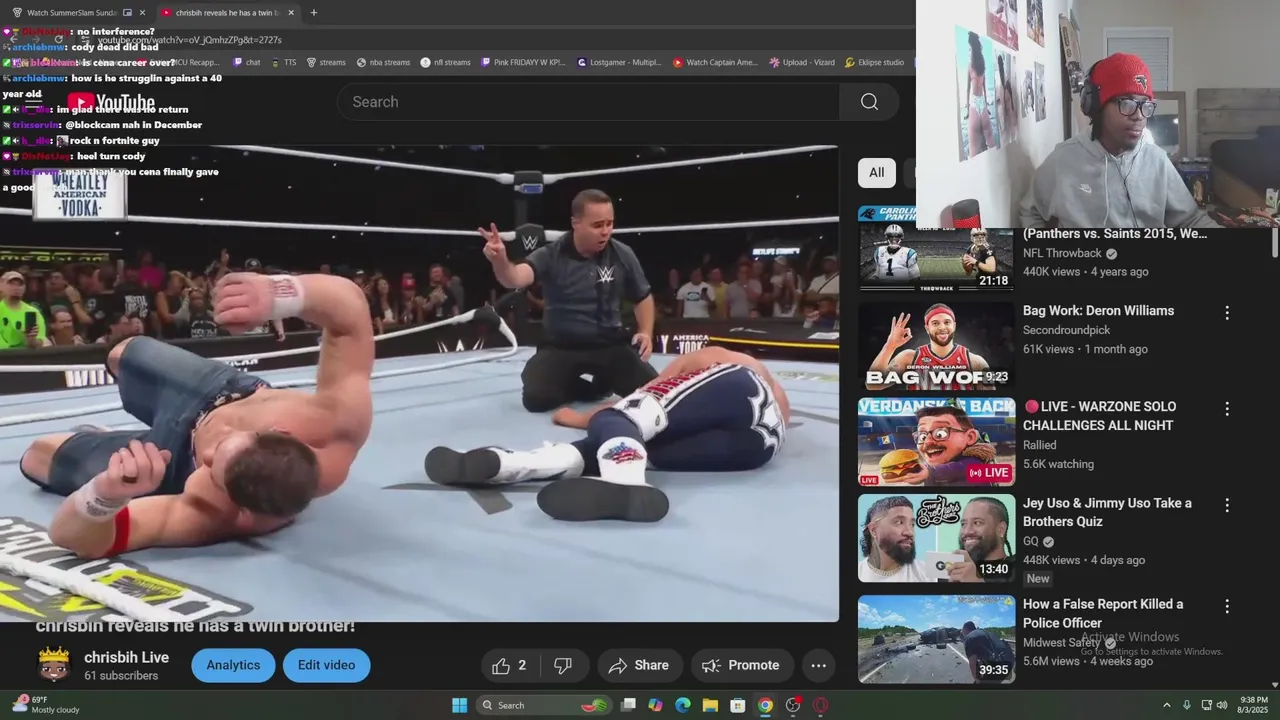Click the browser address bar URL
The width and height of the screenshot is (1280, 720).
click(190, 40)
